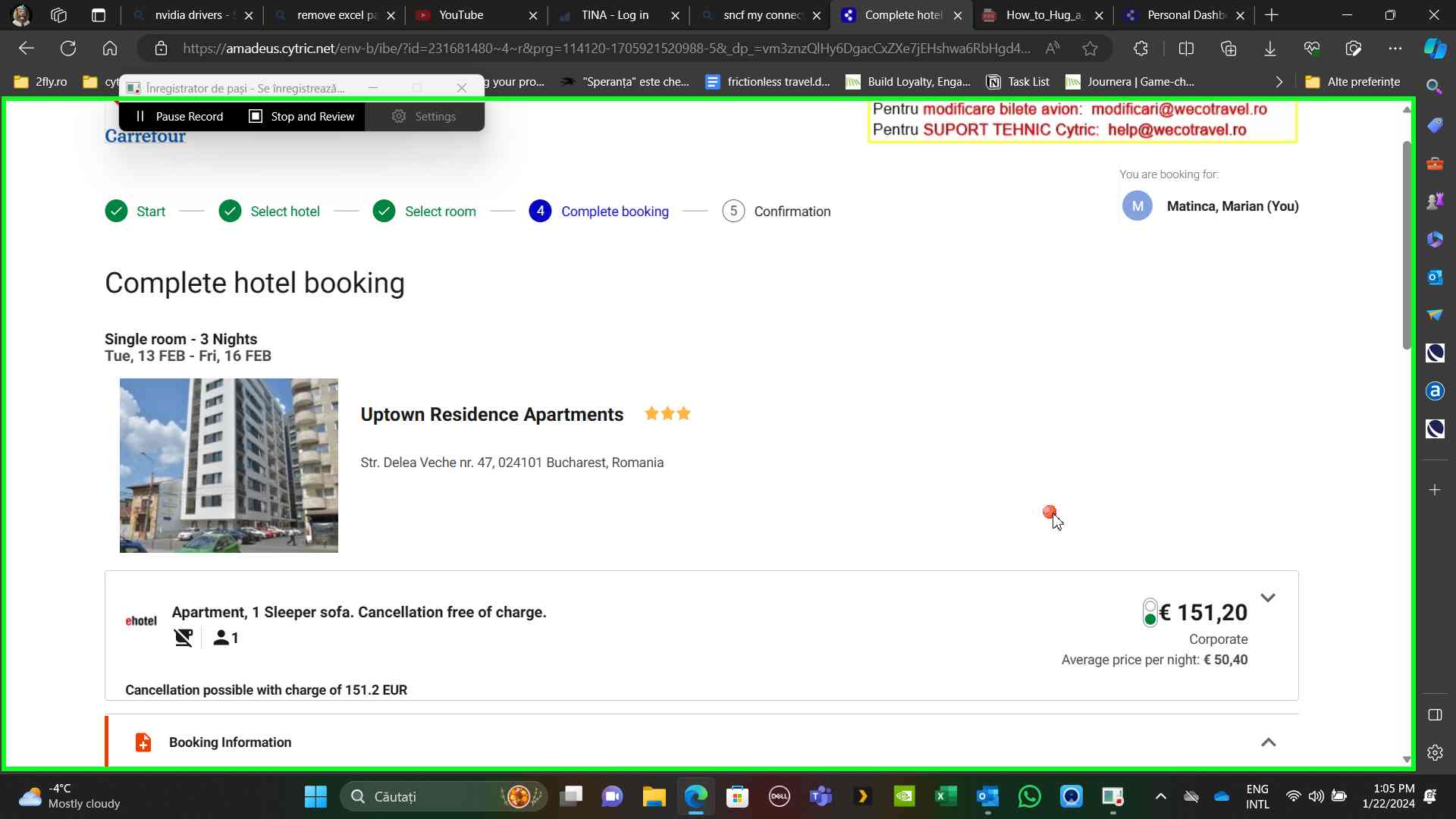Add page to favorites star icon
Screen dimensions: 1456x819
(1090, 49)
